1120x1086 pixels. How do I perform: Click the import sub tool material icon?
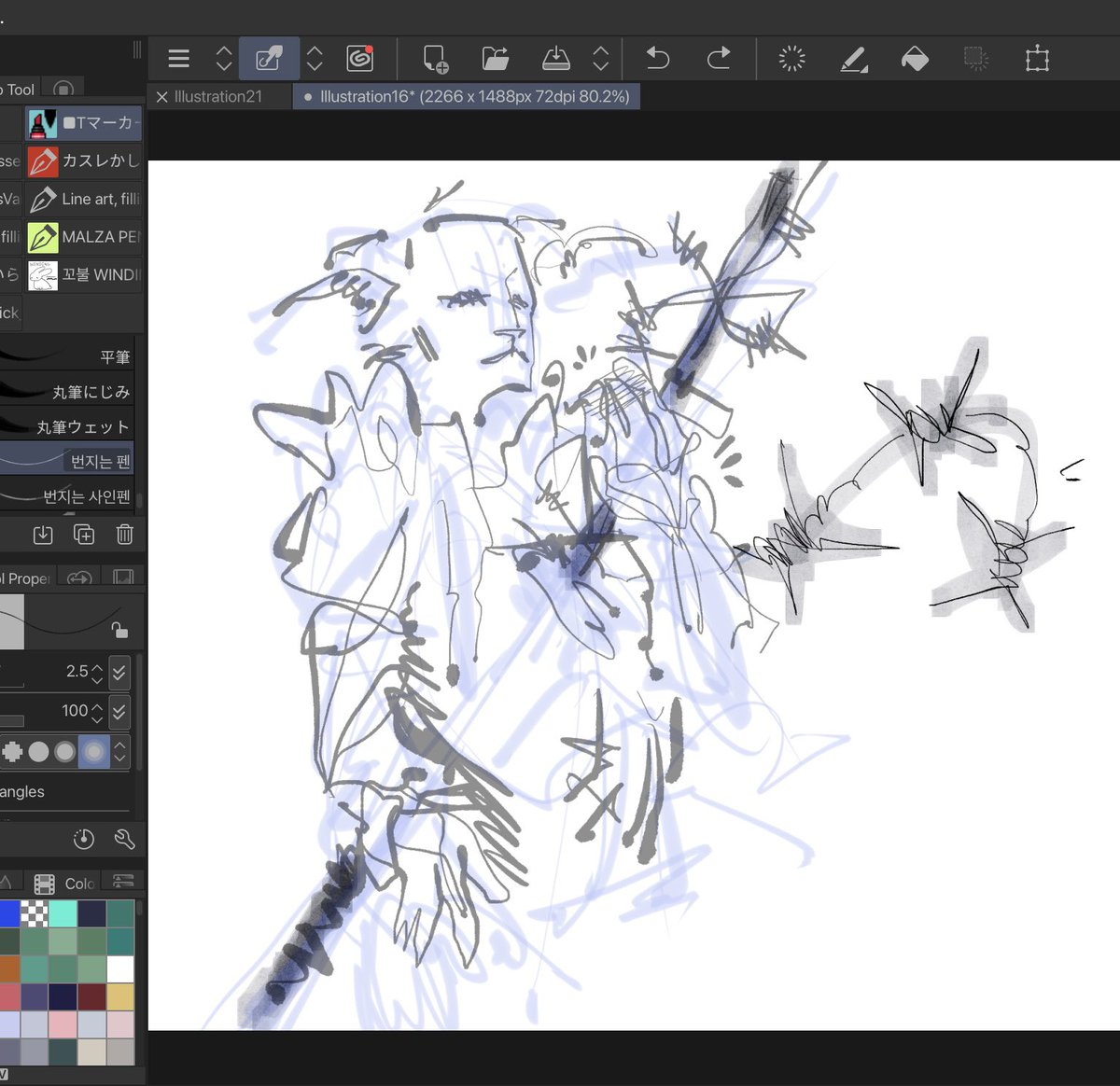[x=43, y=535]
